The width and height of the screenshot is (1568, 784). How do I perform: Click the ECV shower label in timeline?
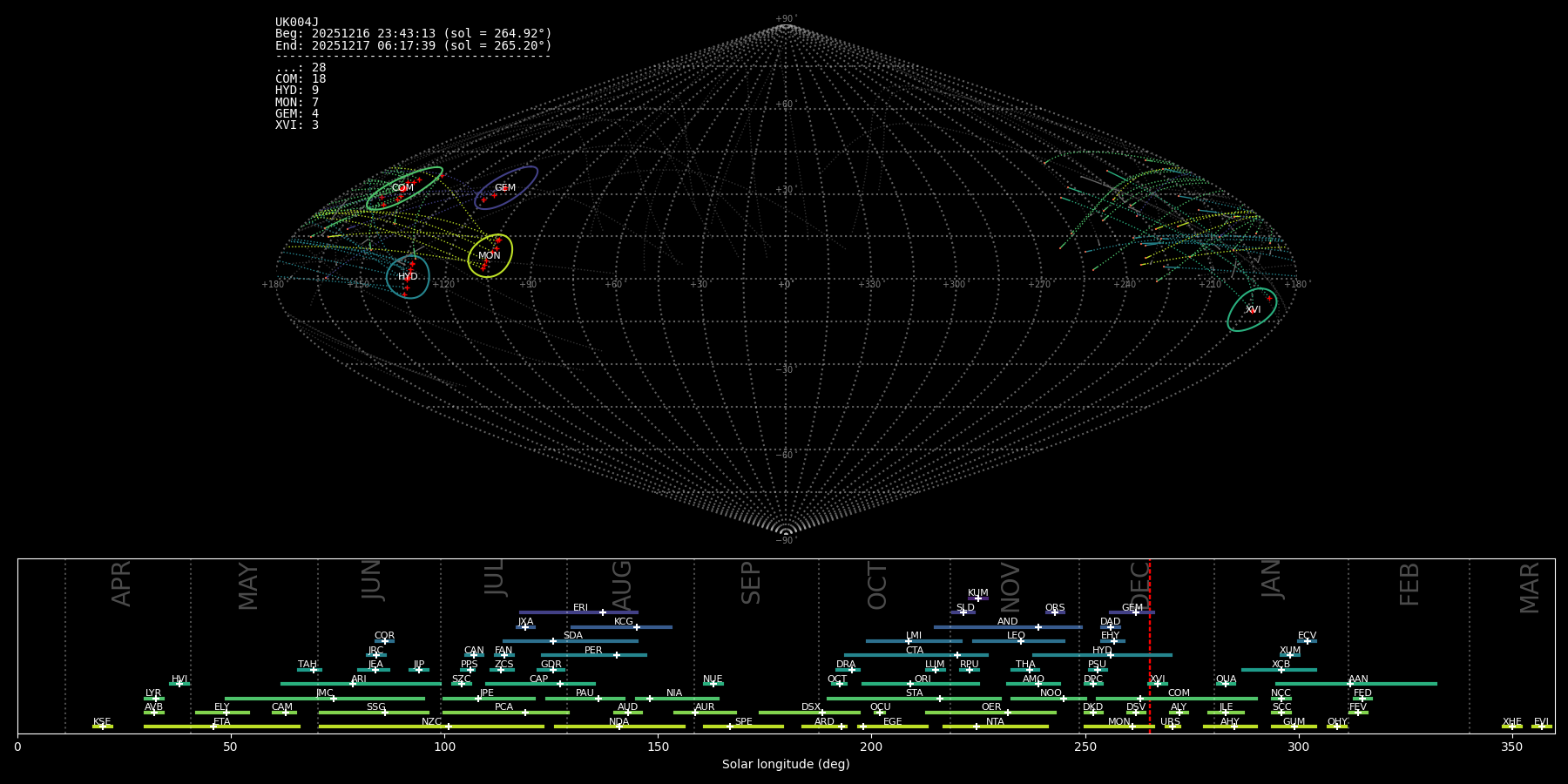pyautogui.click(x=1307, y=636)
